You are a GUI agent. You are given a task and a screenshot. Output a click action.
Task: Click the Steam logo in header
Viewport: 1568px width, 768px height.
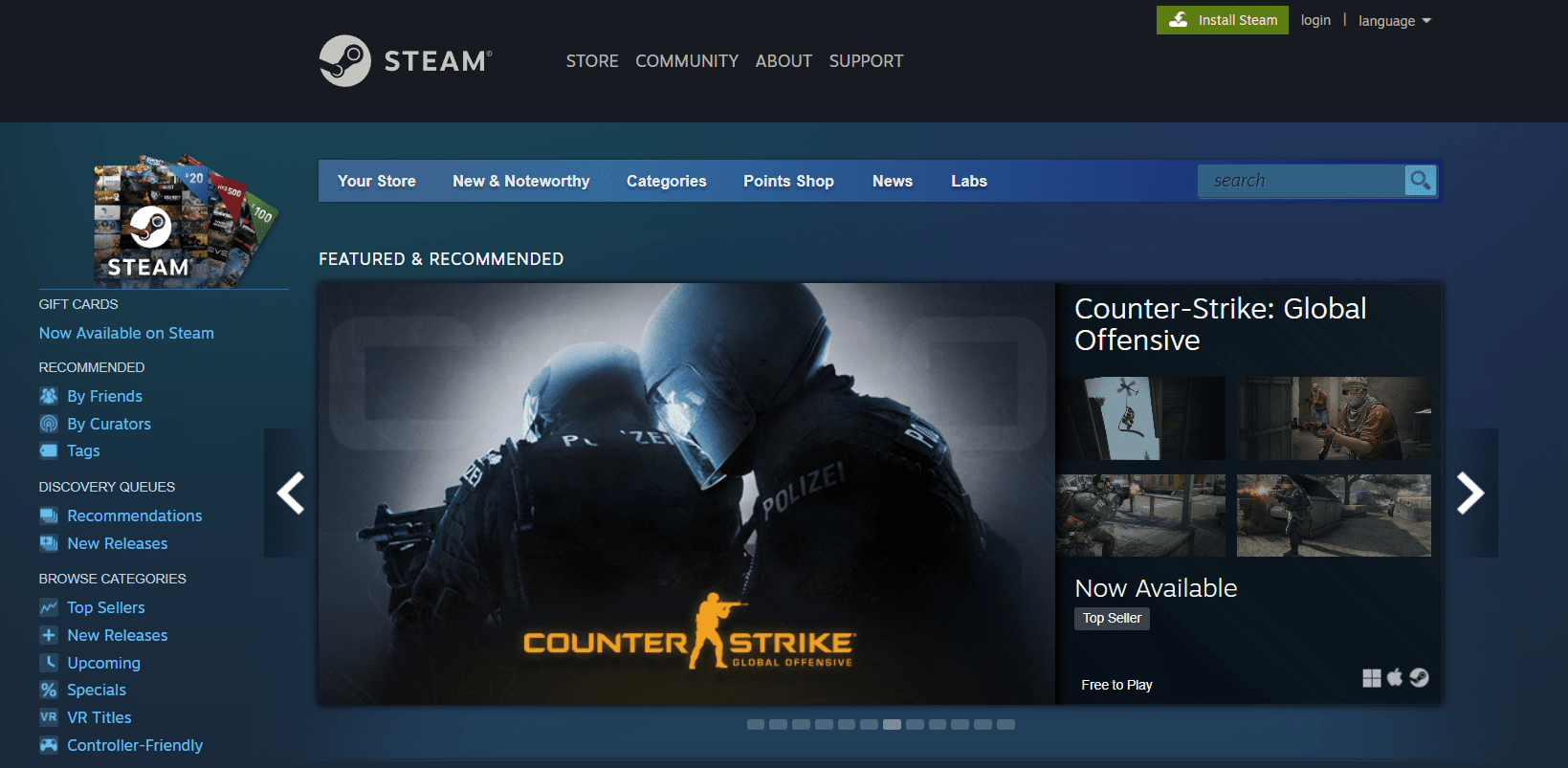[x=406, y=61]
